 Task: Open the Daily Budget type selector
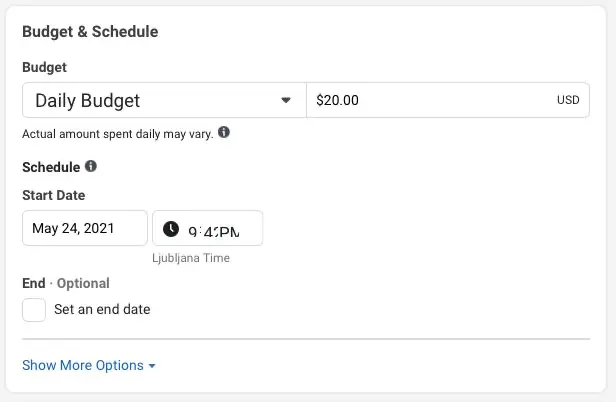[163, 101]
